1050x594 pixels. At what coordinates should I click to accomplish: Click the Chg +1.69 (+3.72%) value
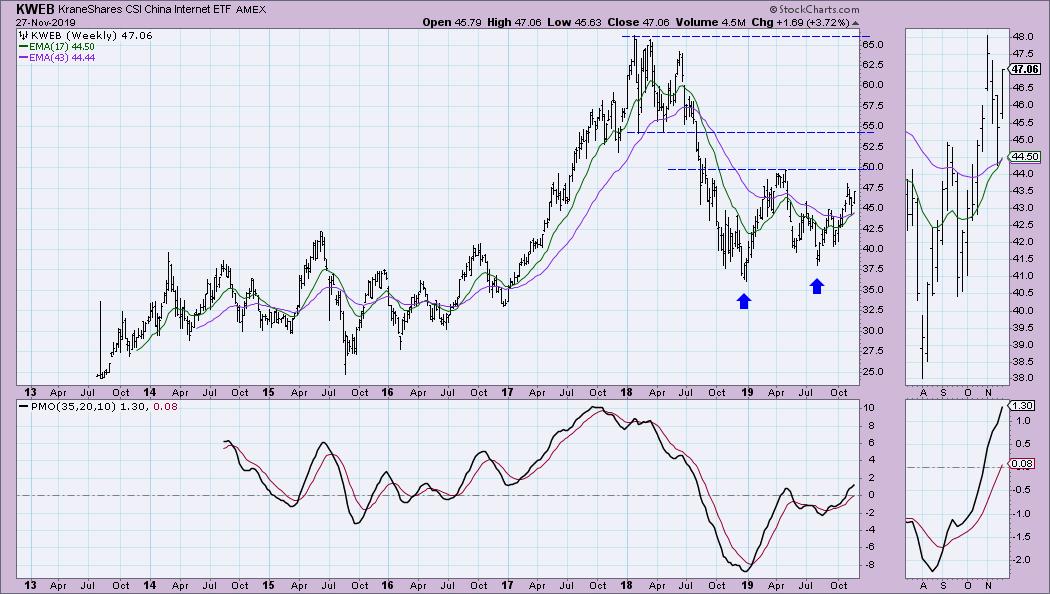(800, 22)
